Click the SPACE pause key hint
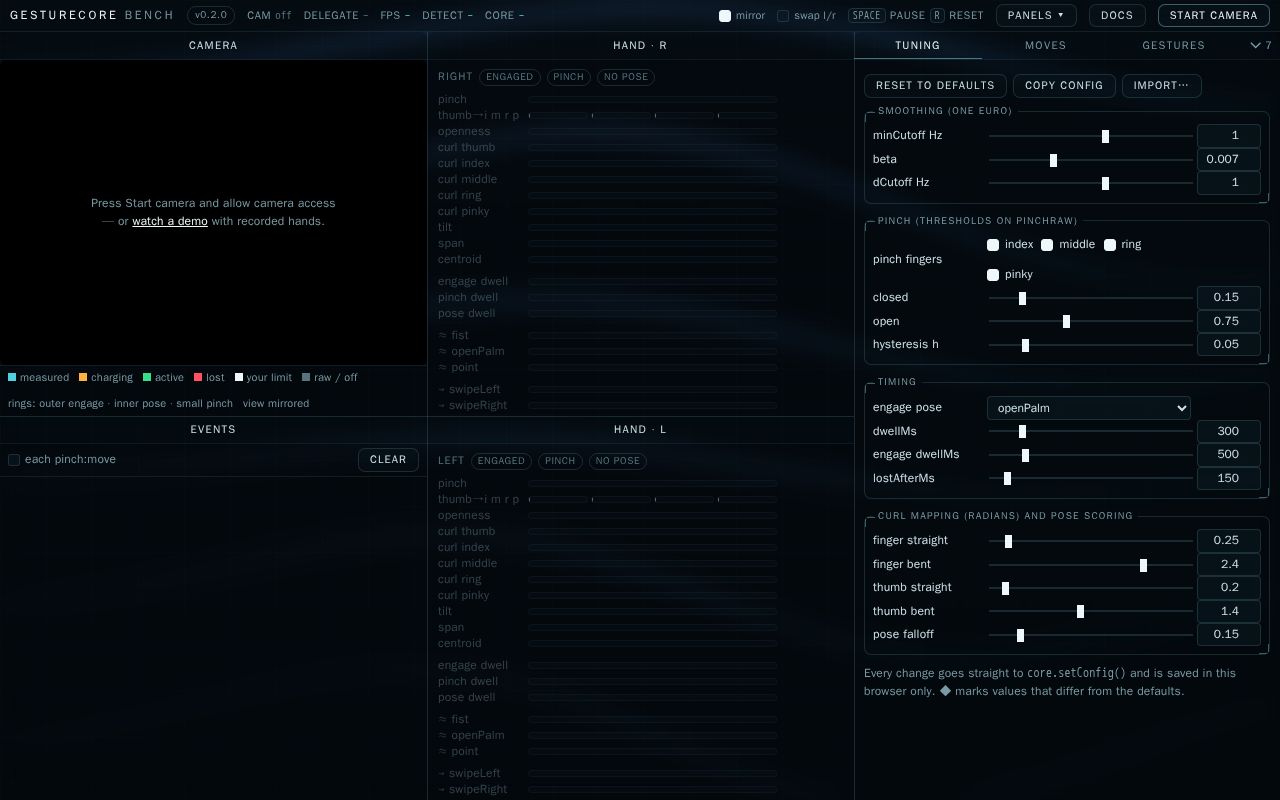The image size is (1280, 800). [x=867, y=16]
